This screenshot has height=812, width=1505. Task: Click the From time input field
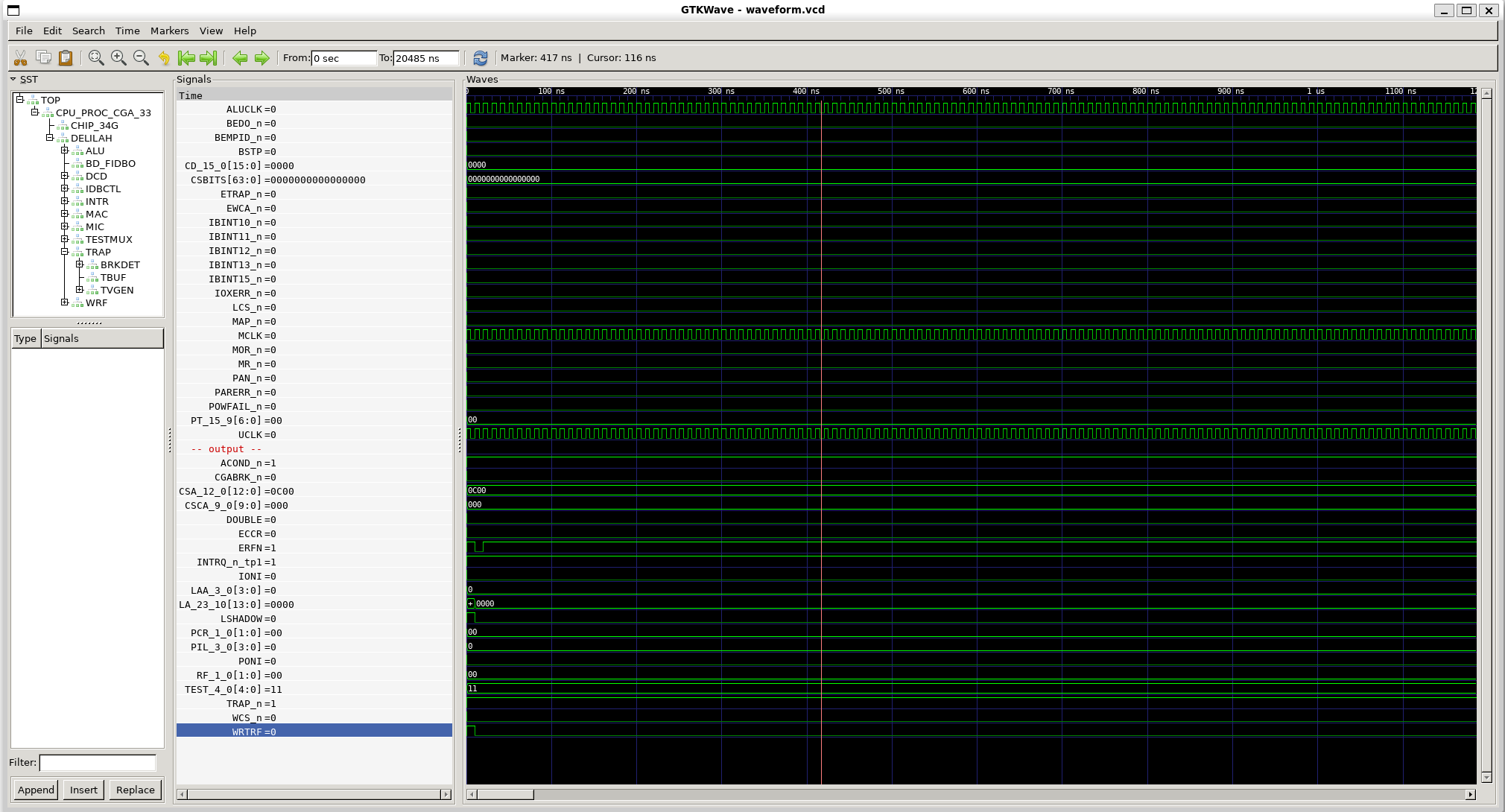click(x=343, y=58)
